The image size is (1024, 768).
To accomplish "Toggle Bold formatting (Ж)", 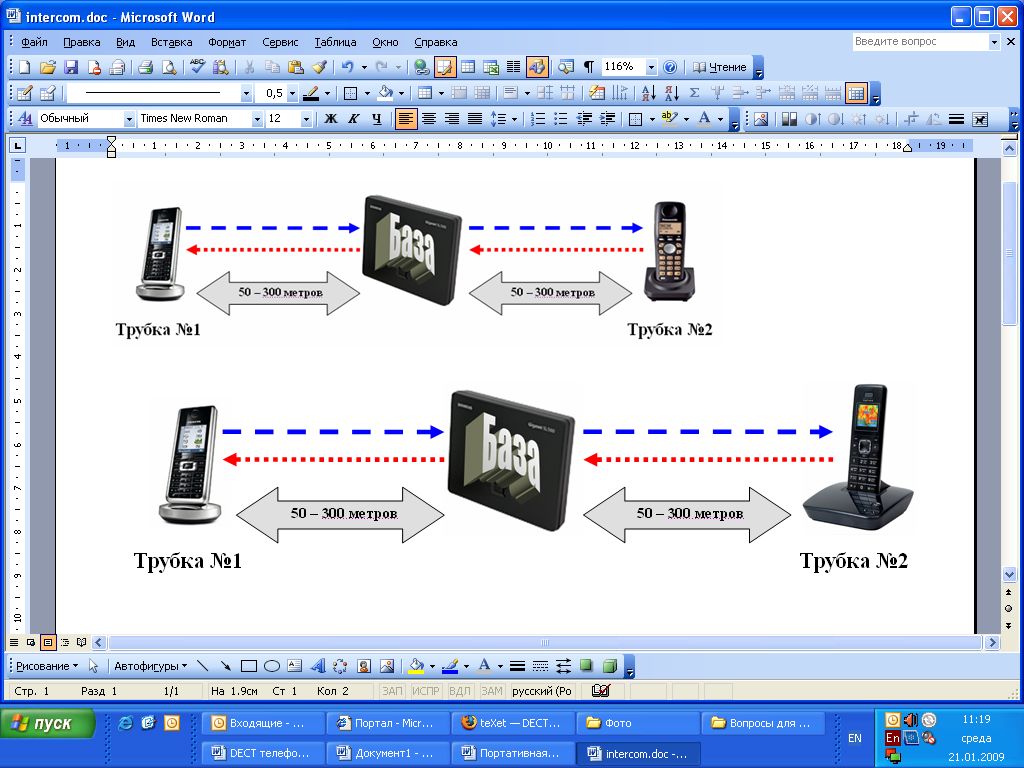I will tap(331, 119).
